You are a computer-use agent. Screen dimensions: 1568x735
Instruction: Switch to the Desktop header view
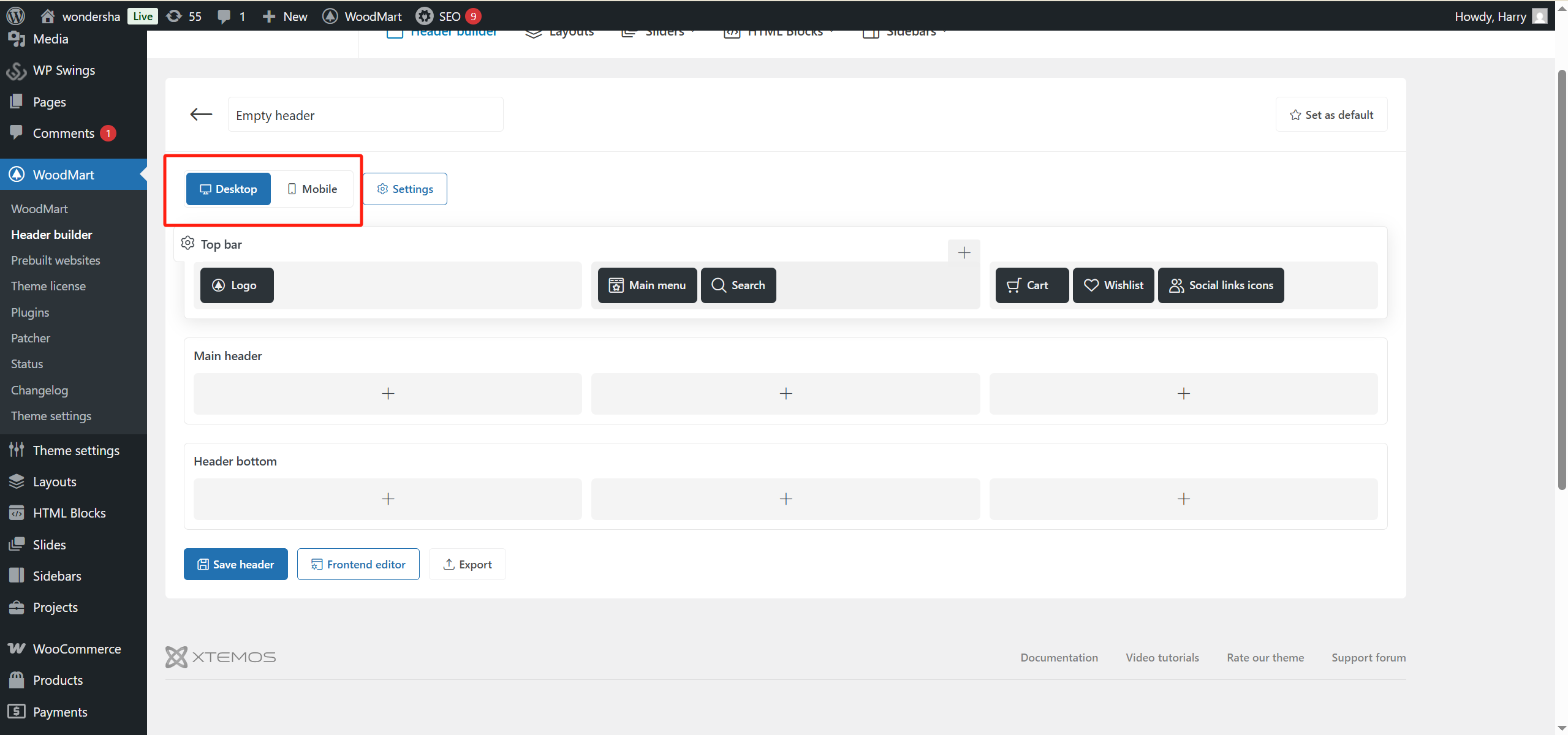pos(227,189)
